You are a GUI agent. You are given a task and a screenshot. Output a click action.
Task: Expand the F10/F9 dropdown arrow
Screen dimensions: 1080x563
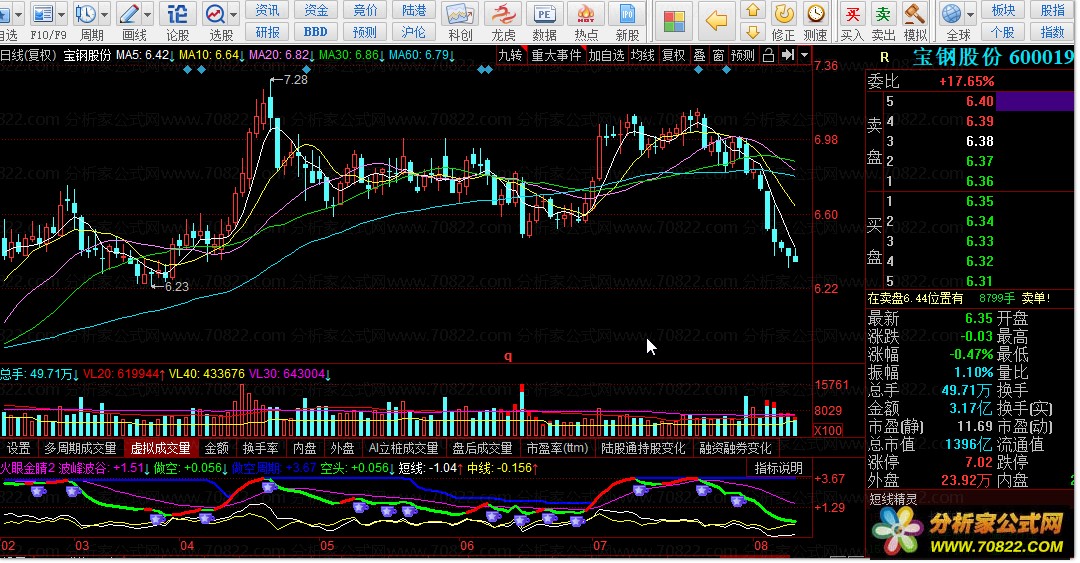coord(61,14)
